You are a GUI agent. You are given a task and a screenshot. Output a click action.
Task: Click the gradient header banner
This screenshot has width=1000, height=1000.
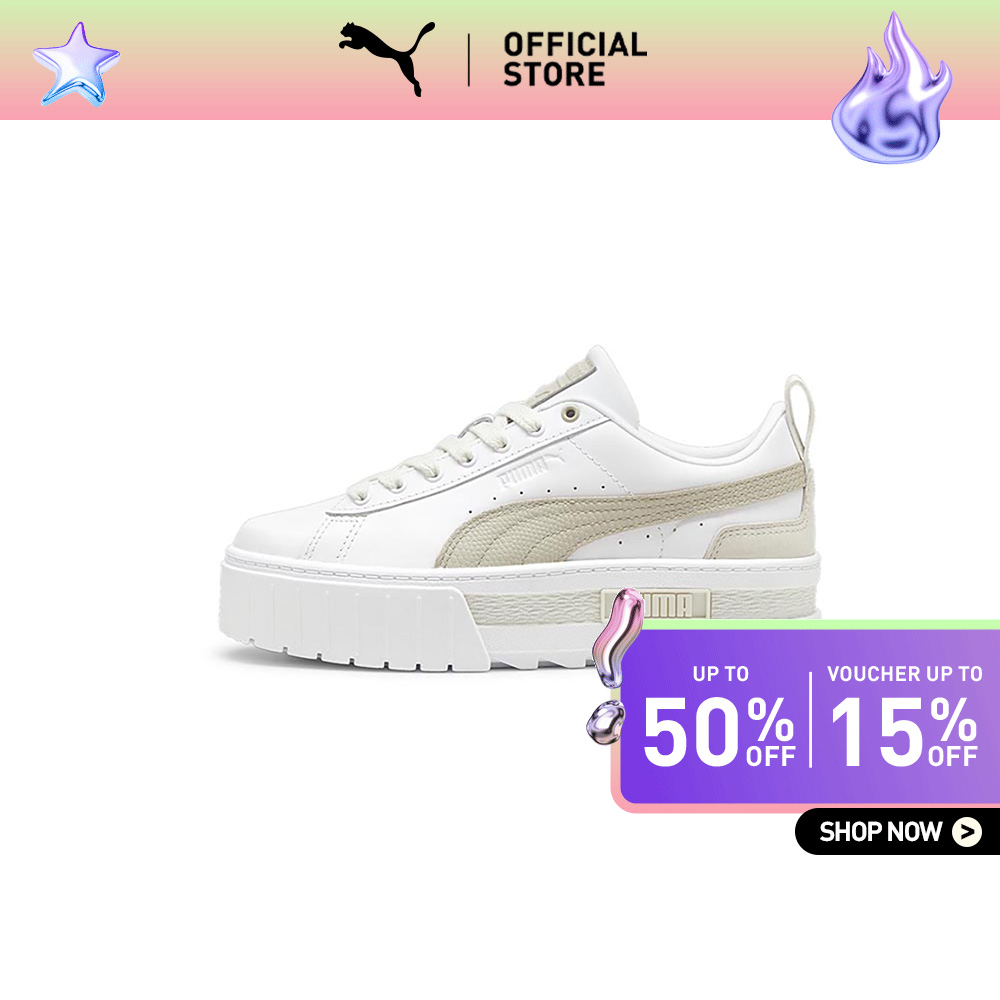pos(500,60)
